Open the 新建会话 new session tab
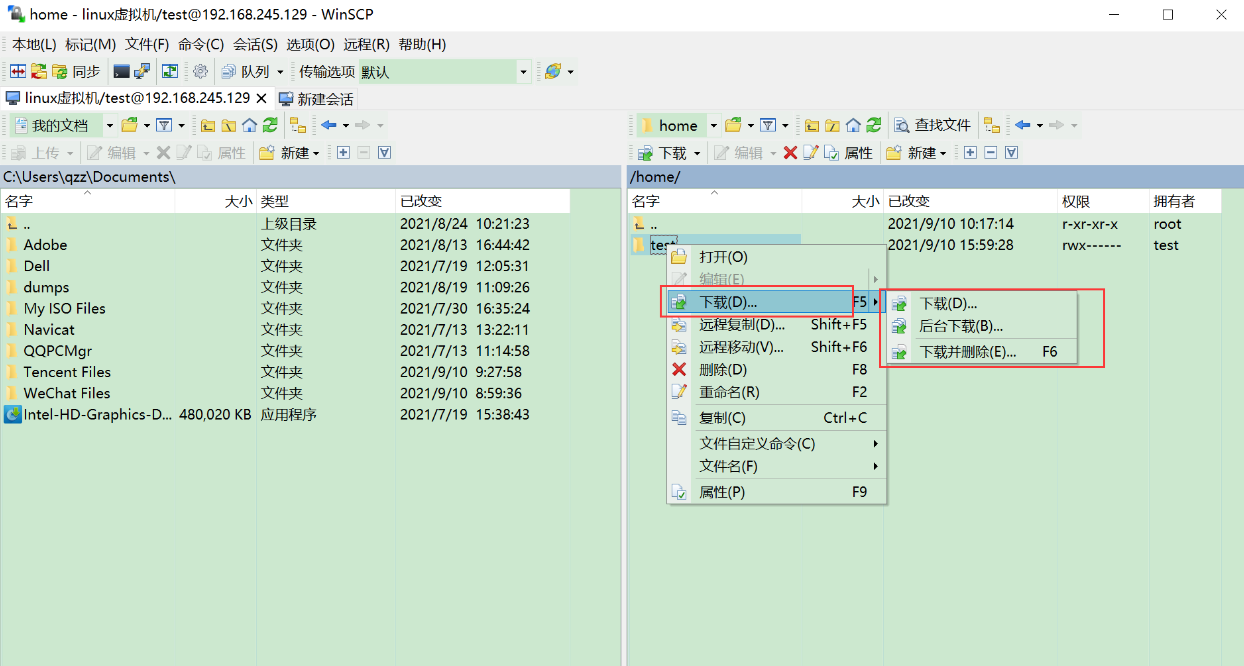Screen dimensions: 1244x666 (316, 99)
